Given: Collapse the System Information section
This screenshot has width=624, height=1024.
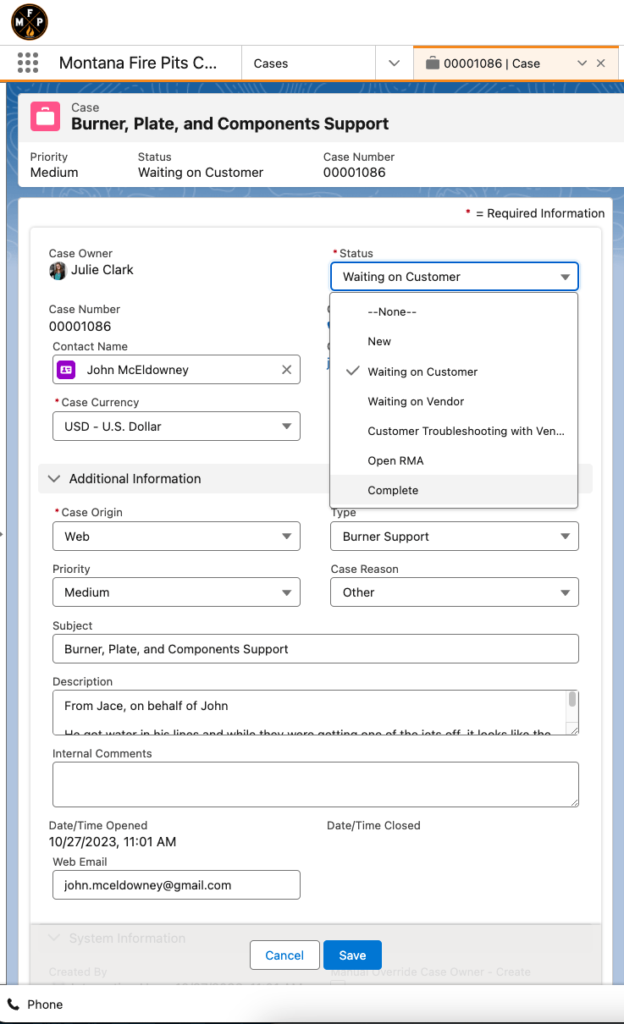Looking at the screenshot, I should tap(54, 938).
